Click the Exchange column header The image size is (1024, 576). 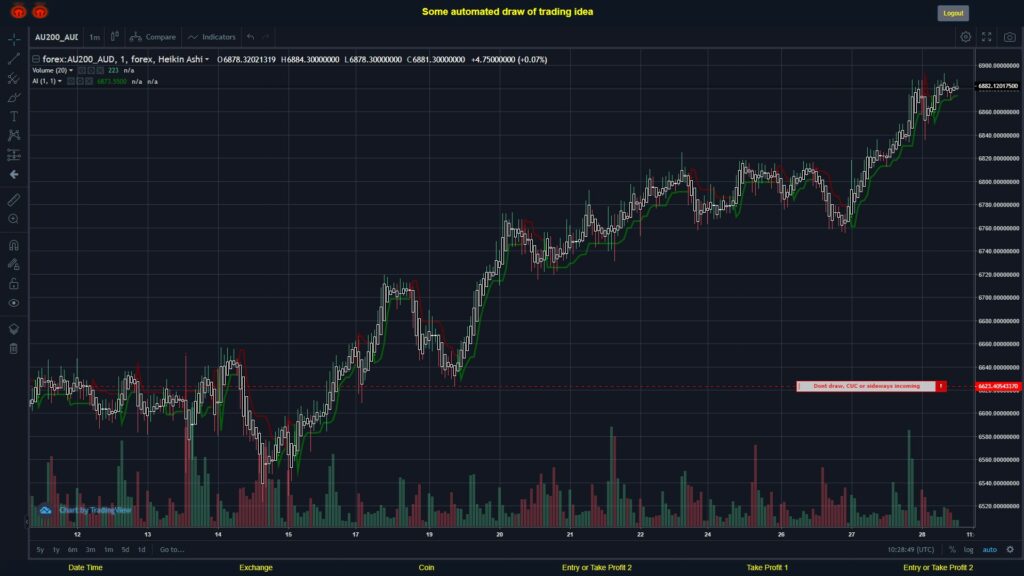coord(255,568)
